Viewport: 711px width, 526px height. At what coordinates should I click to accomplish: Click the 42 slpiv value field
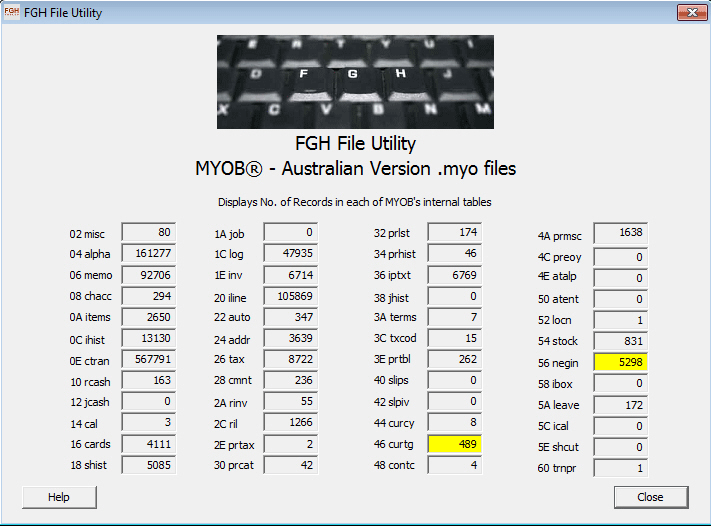click(454, 401)
